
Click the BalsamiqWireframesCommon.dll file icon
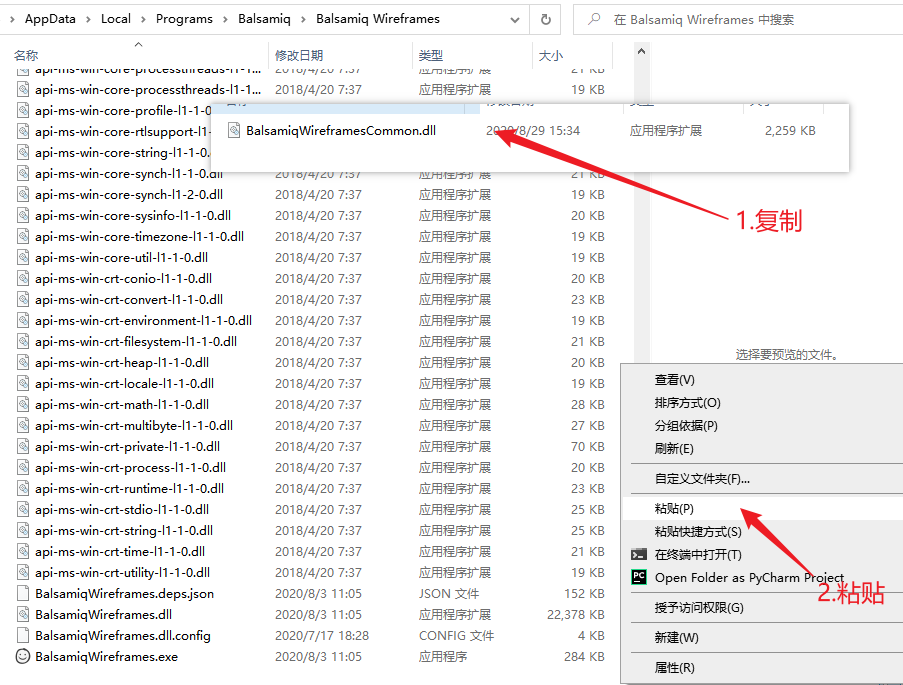tap(234, 130)
